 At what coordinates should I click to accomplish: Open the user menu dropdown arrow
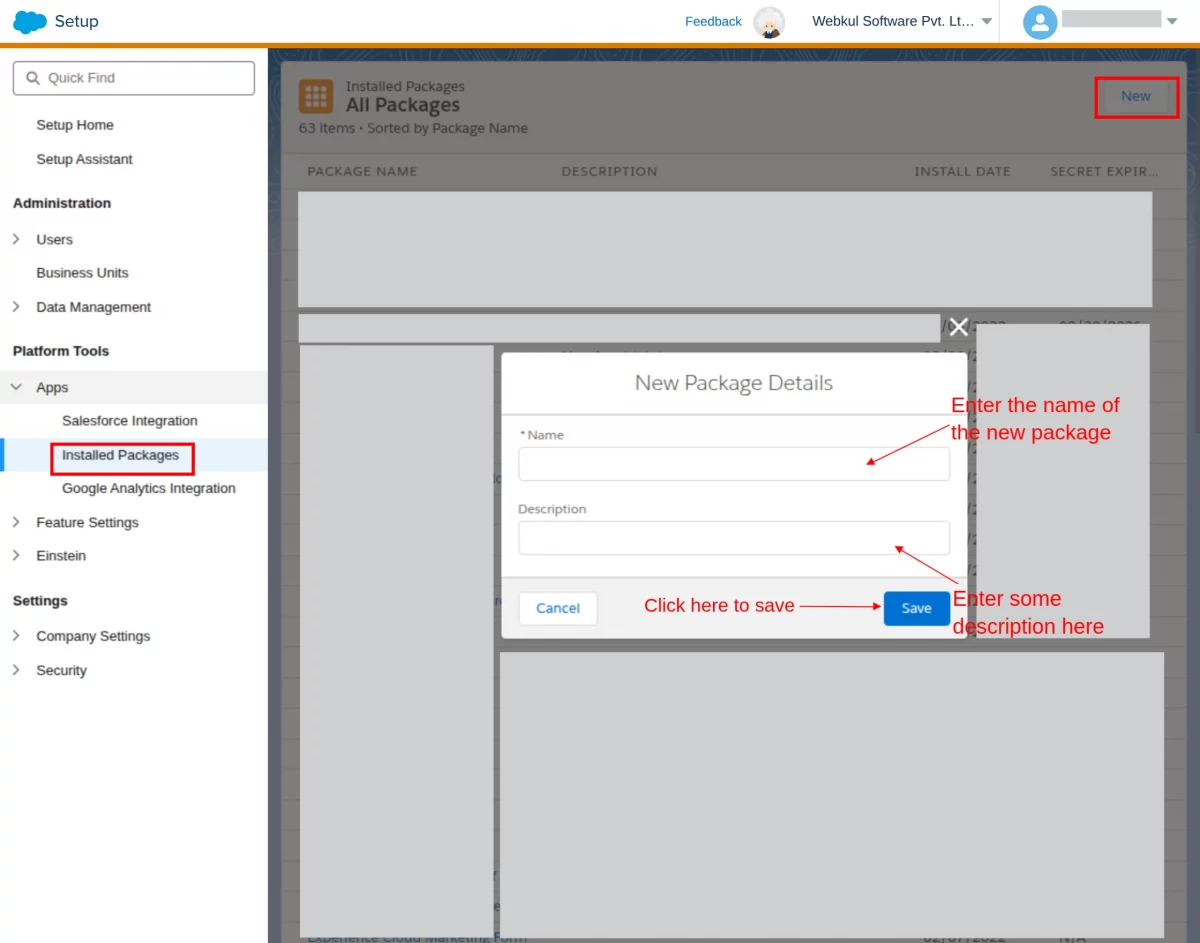[1172, 22]
